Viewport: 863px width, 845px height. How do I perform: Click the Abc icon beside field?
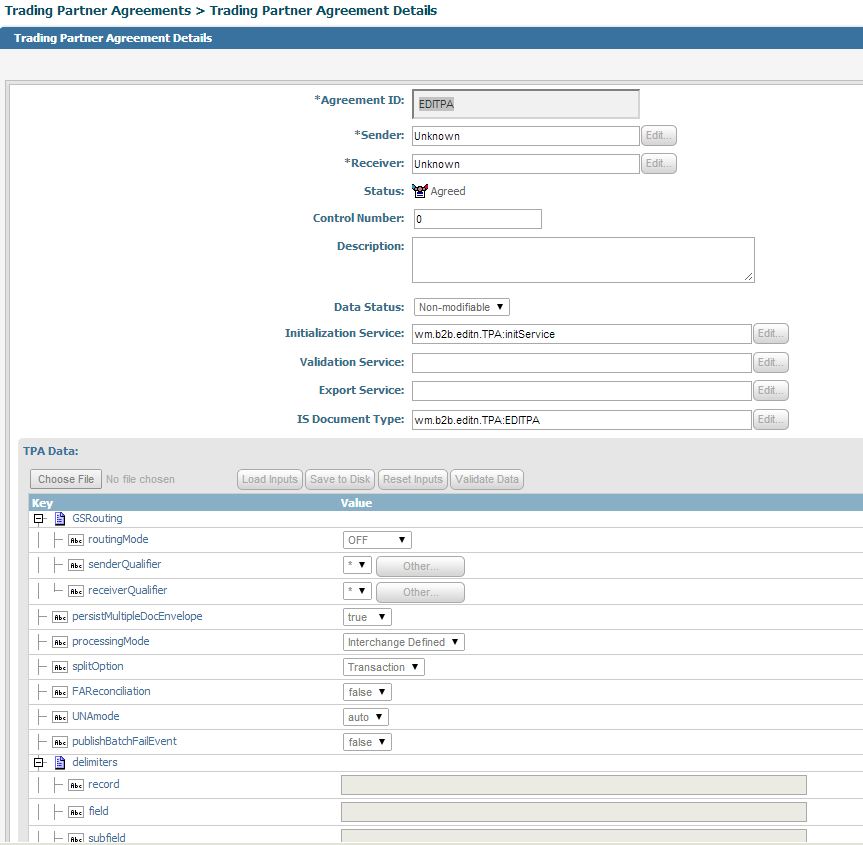coord(76,811)
